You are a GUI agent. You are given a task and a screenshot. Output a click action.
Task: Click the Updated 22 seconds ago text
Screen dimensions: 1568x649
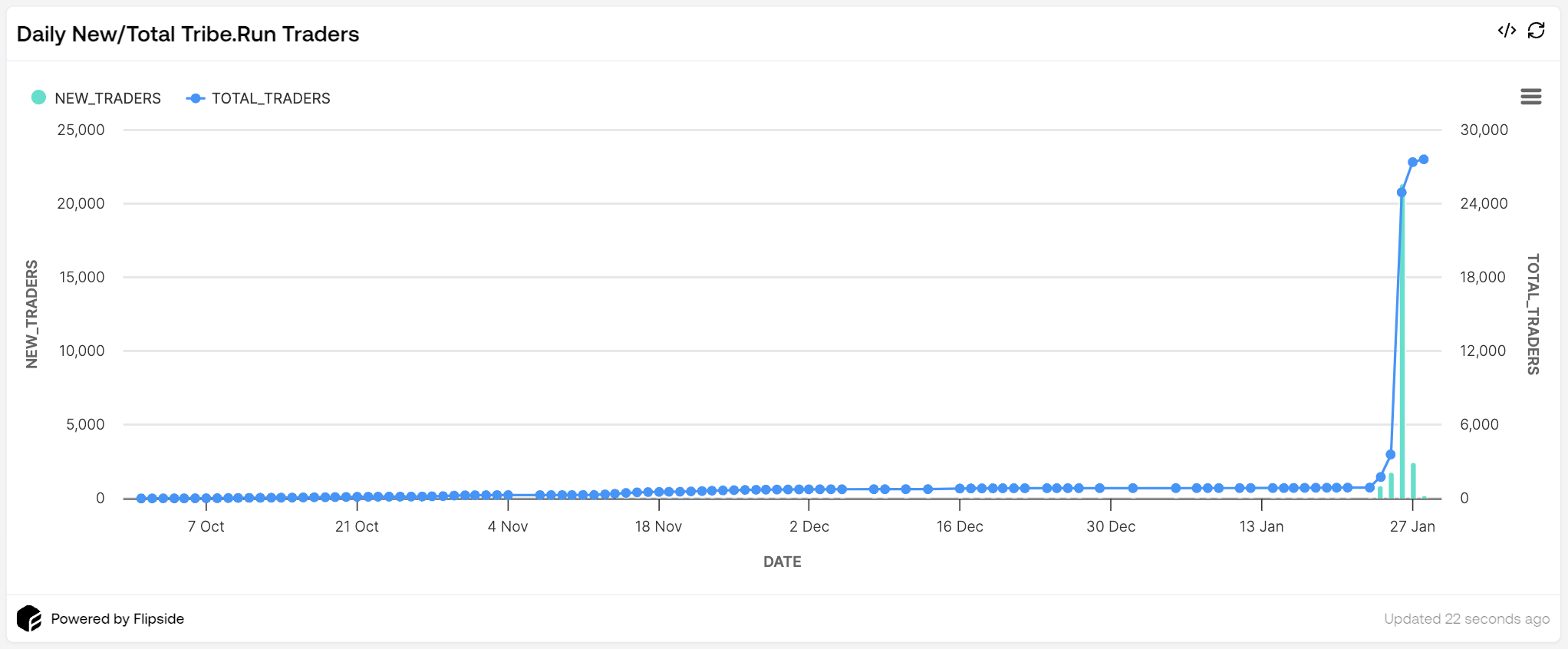point(1466,618)
